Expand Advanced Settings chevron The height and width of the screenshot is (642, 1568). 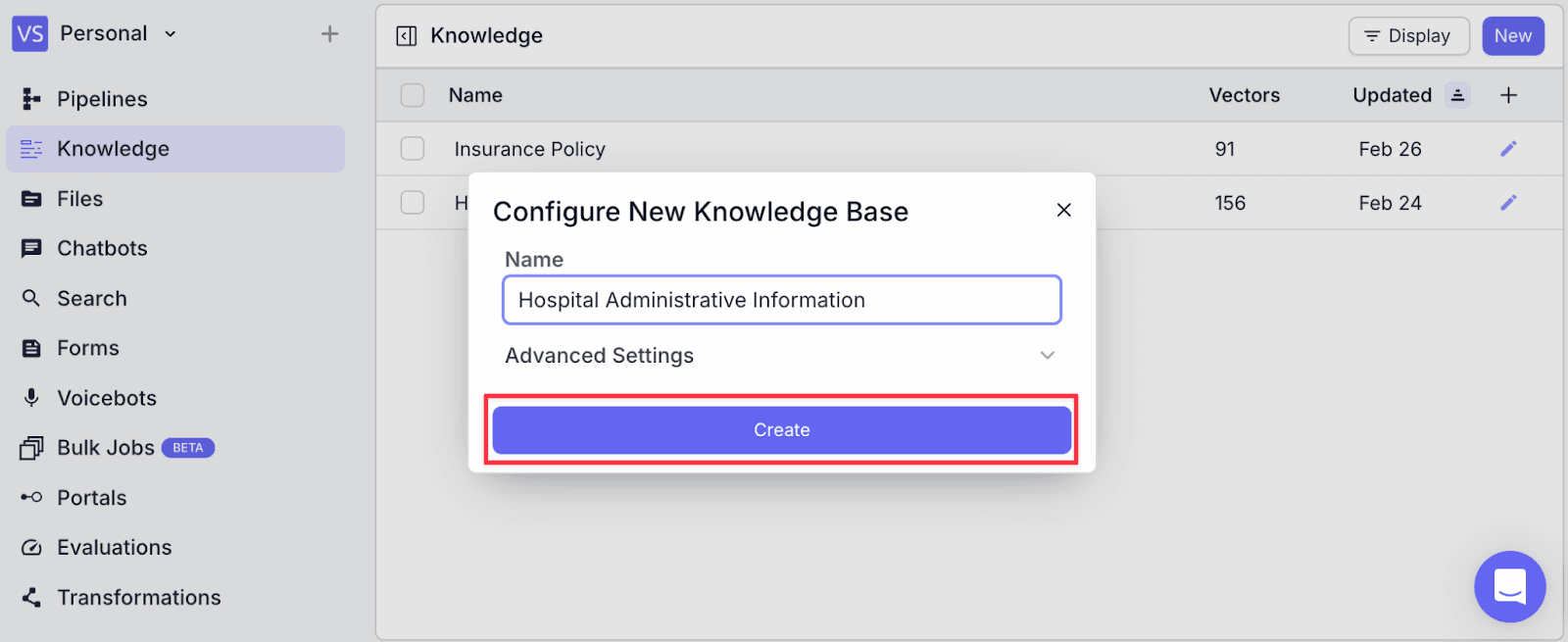pyautogui.click(x=1047, y=356)
